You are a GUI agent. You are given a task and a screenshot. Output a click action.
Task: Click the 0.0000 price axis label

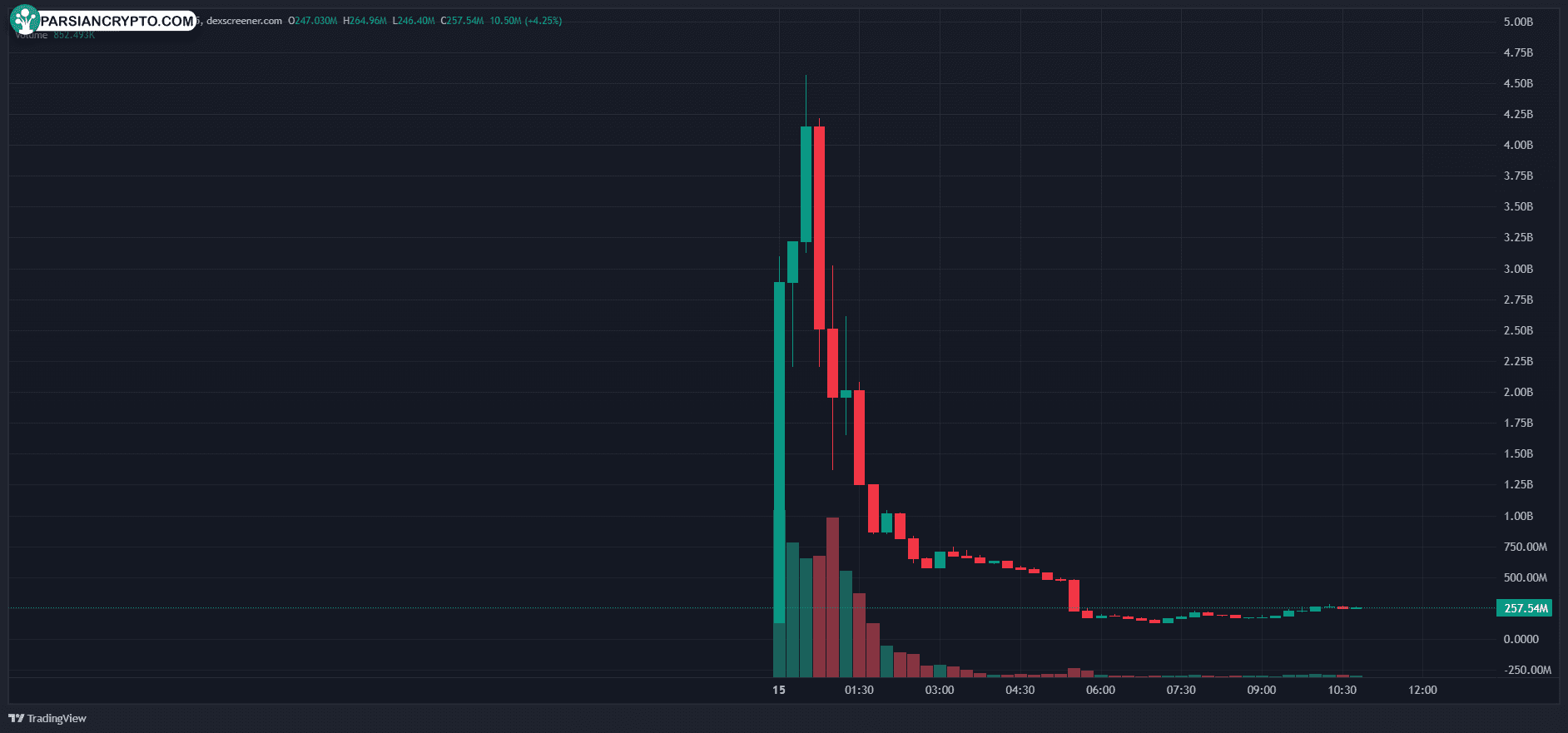click(1521, 639)
